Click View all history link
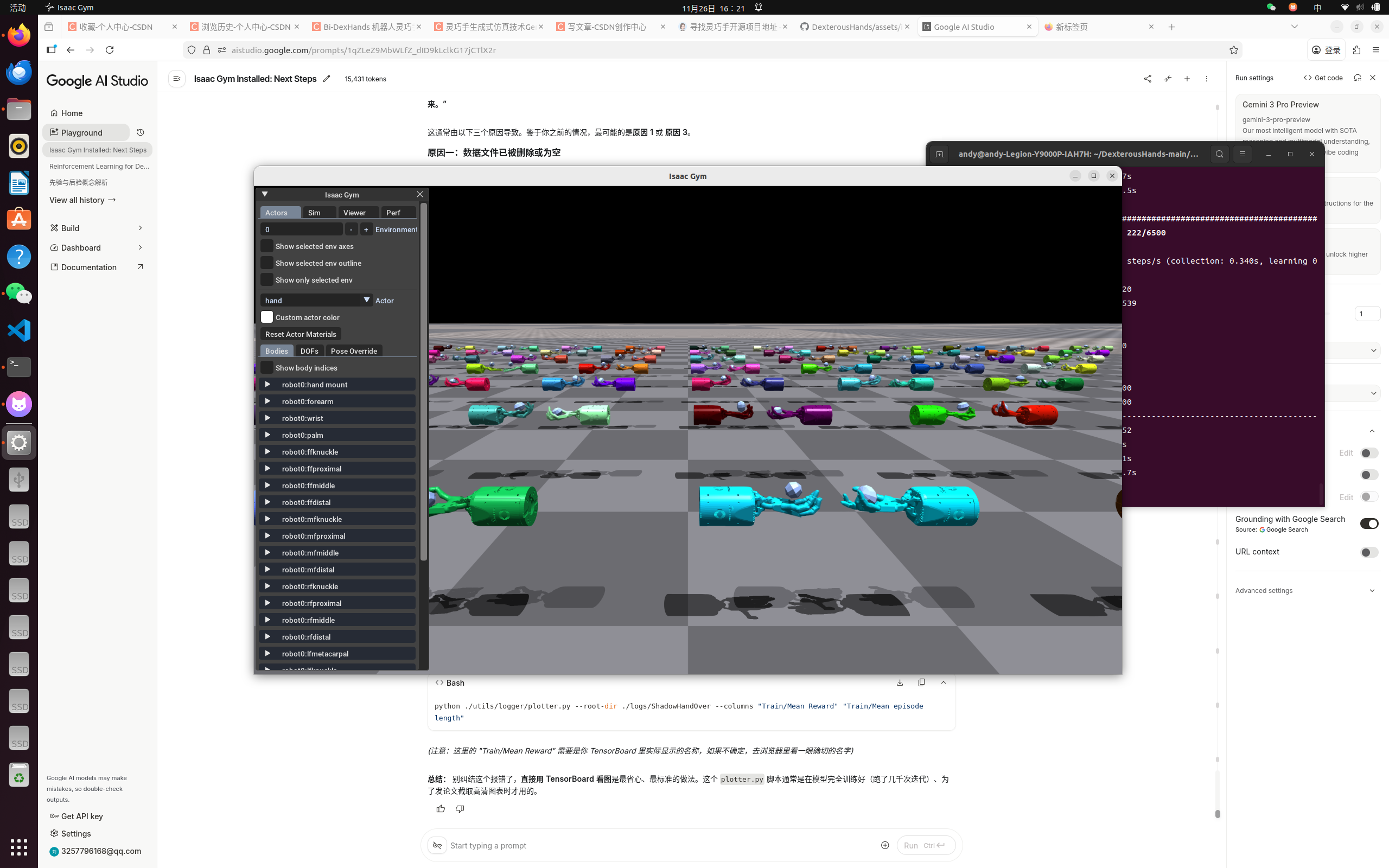 pos(82,200)
